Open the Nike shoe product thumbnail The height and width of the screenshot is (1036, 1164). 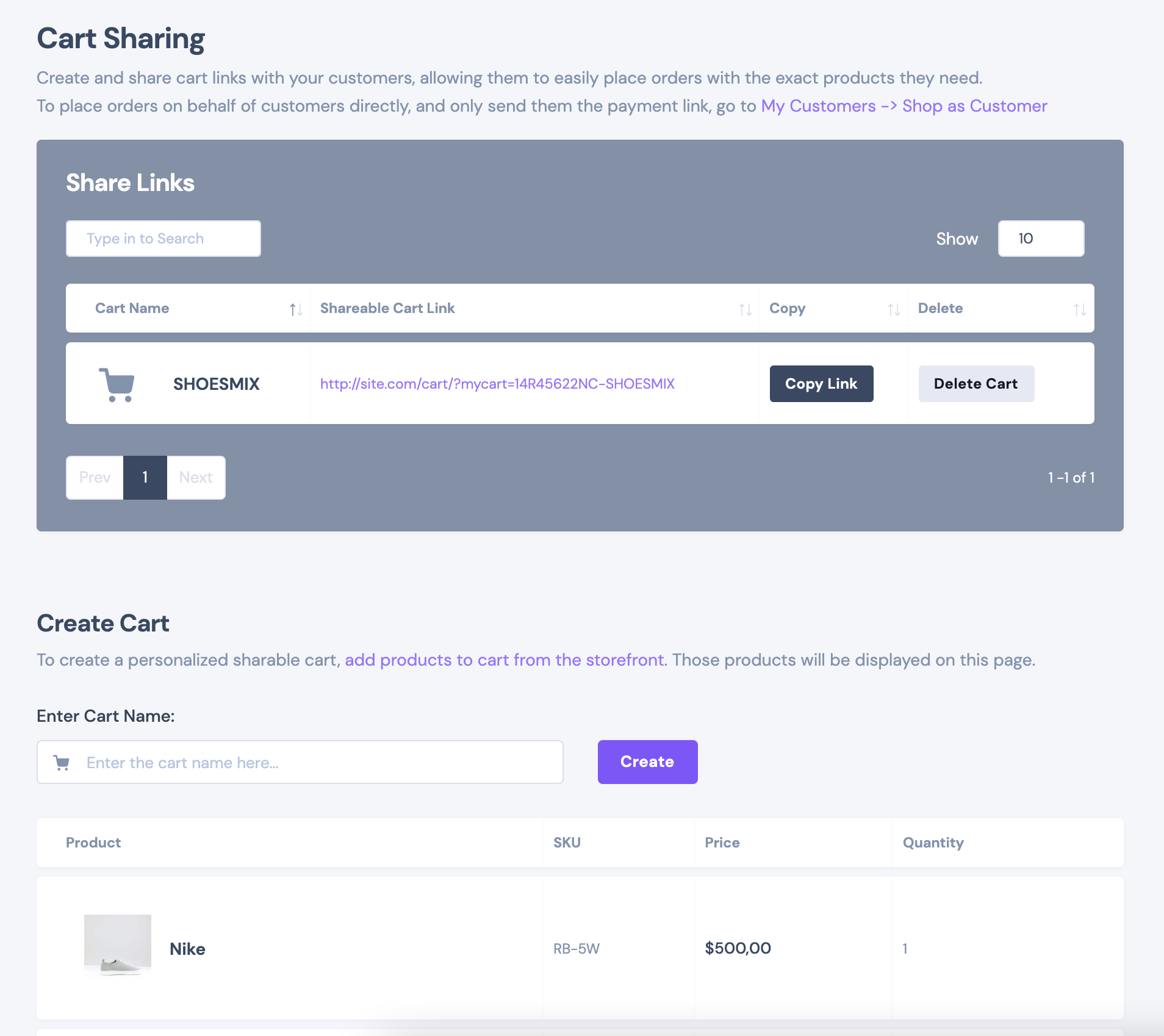(x=118, y=946)
